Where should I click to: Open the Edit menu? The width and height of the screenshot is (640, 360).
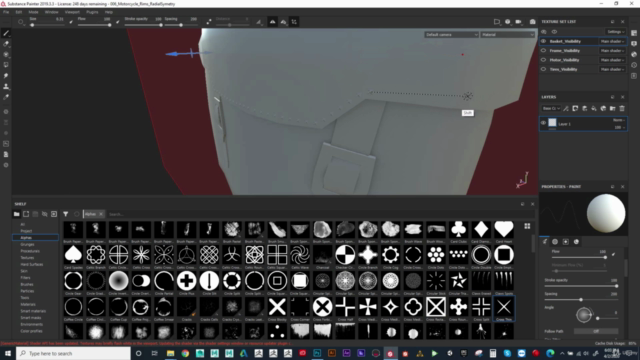pos(19,12)
